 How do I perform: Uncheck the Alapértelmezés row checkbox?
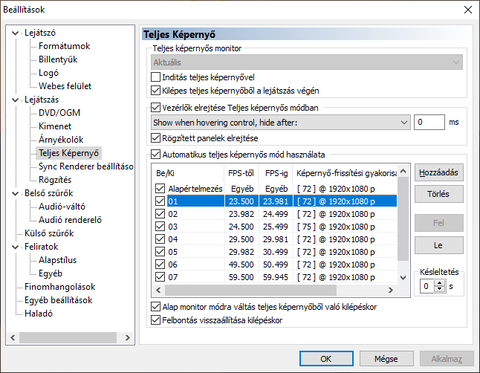click(x=160, y=189)
